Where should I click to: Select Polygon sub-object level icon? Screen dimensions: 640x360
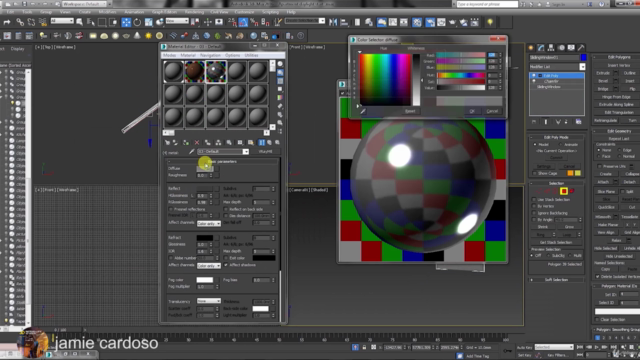(564, 191)
